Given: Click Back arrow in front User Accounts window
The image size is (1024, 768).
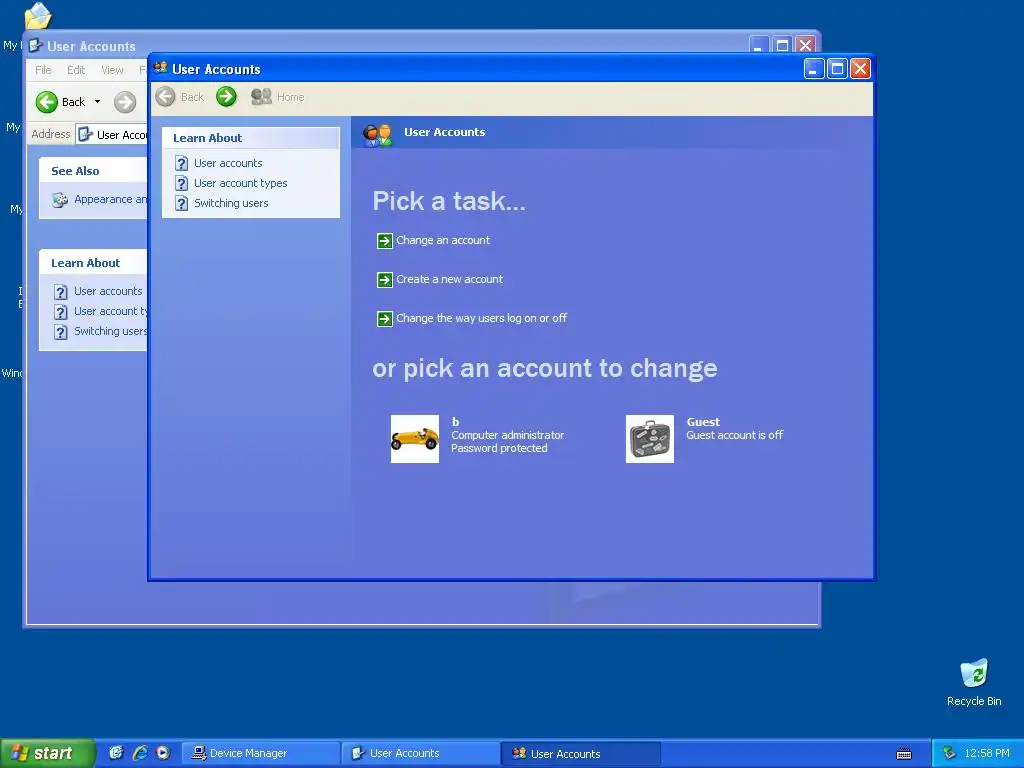Looking at the screenshot, I should click(165, 97).
